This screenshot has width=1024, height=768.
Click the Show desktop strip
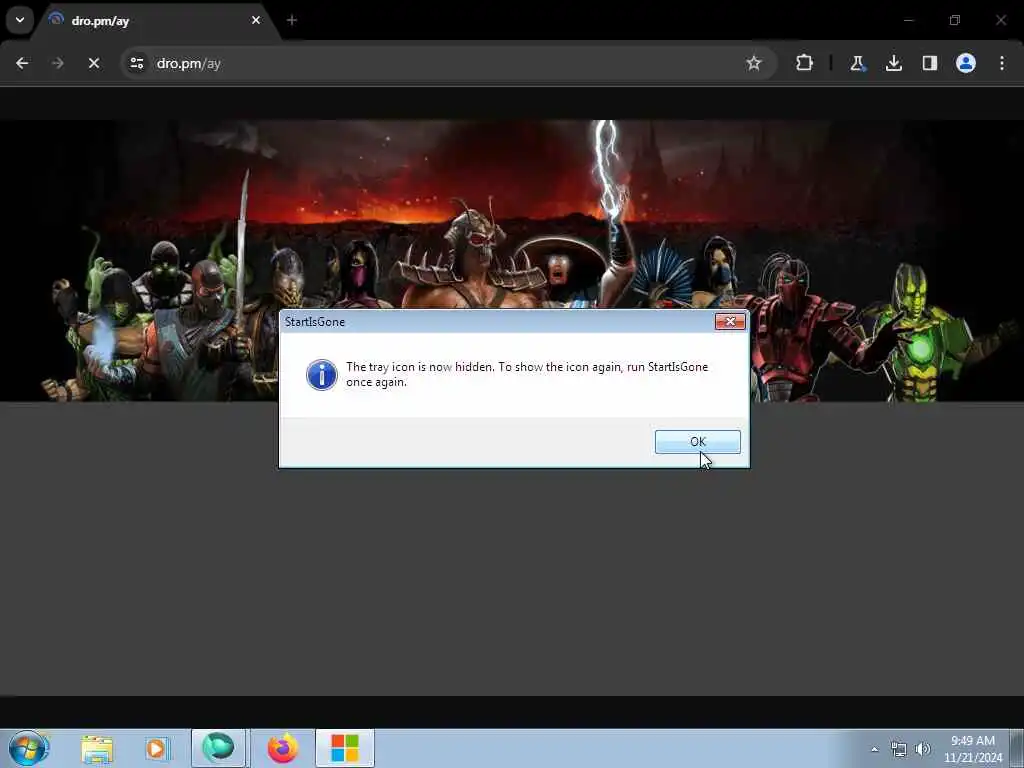1017,748
